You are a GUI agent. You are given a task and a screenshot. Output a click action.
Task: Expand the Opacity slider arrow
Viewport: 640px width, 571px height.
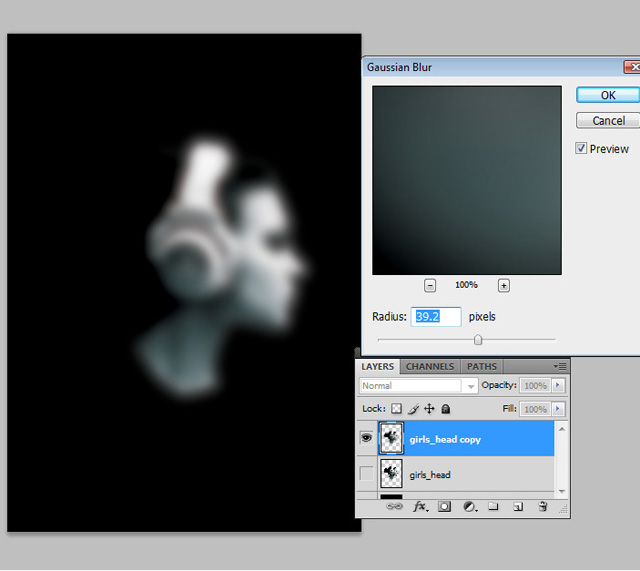(558, 386)
